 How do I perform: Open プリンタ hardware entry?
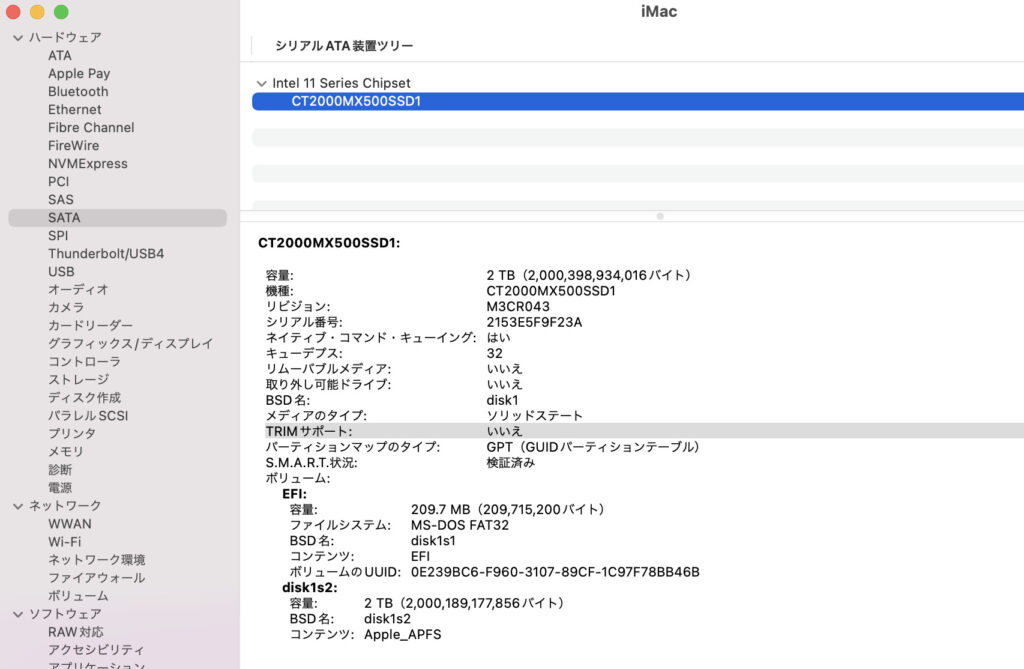(x=72, y=433)
